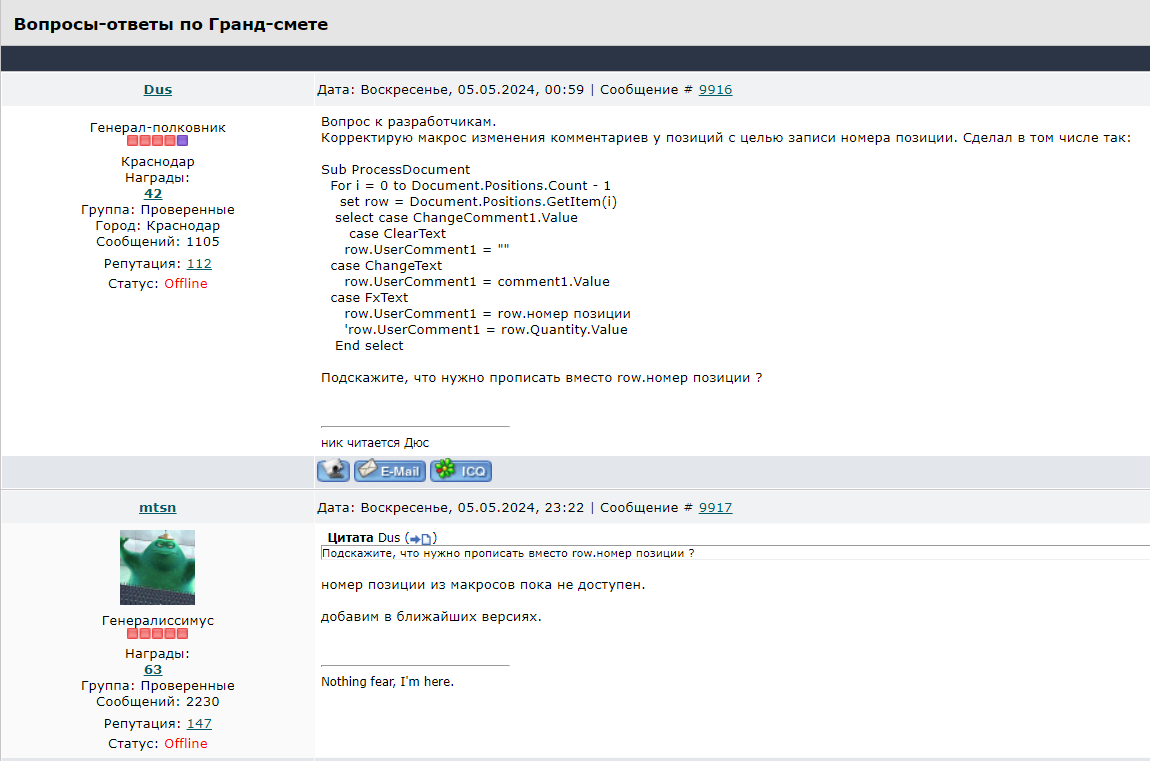Click 'row.UserComment1 = row.номер позиции' line

487,314
